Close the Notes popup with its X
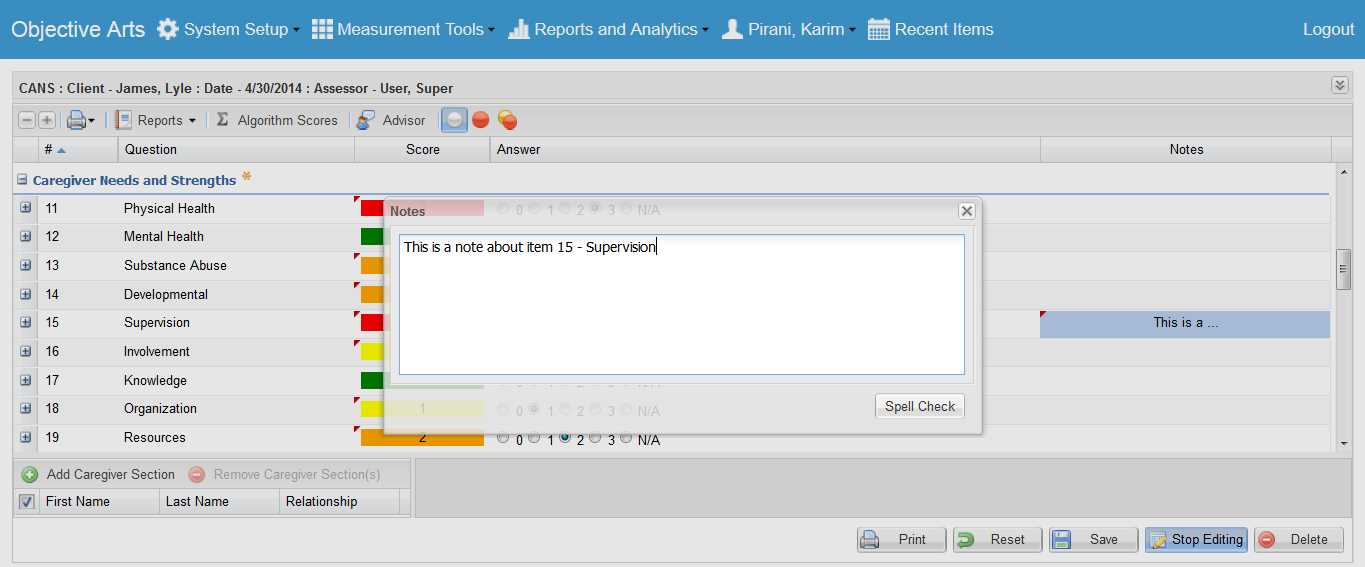 click(x=967, y=211)
